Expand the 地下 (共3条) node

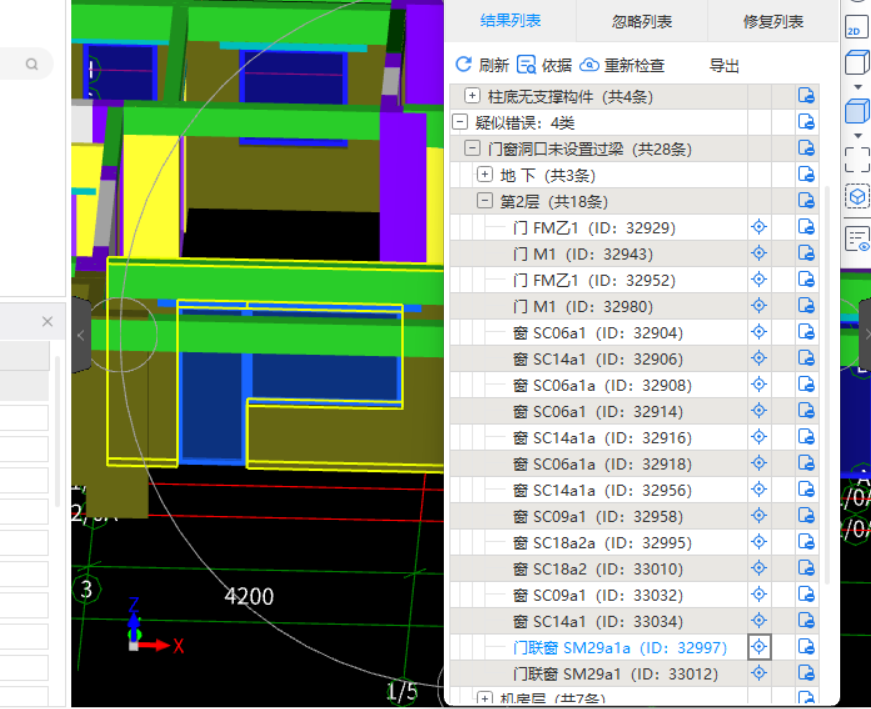coord(484,174)
